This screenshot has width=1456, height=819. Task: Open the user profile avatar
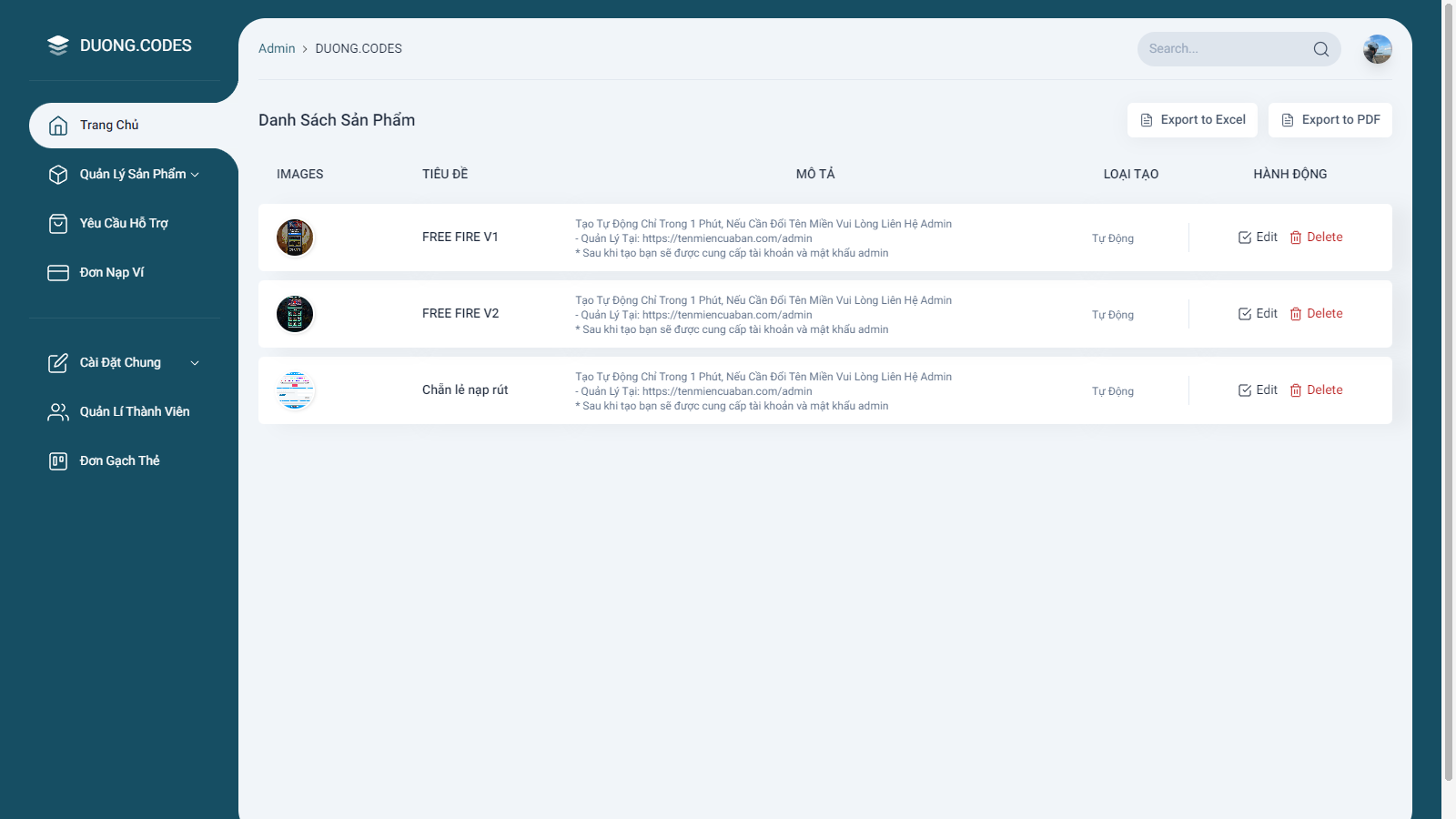coord(1377,49)
